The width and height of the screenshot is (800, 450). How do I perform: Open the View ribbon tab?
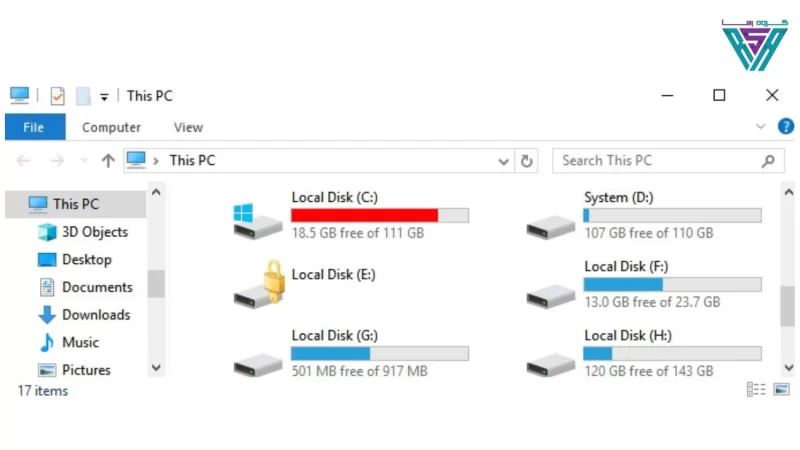click(x=188, y=127)
